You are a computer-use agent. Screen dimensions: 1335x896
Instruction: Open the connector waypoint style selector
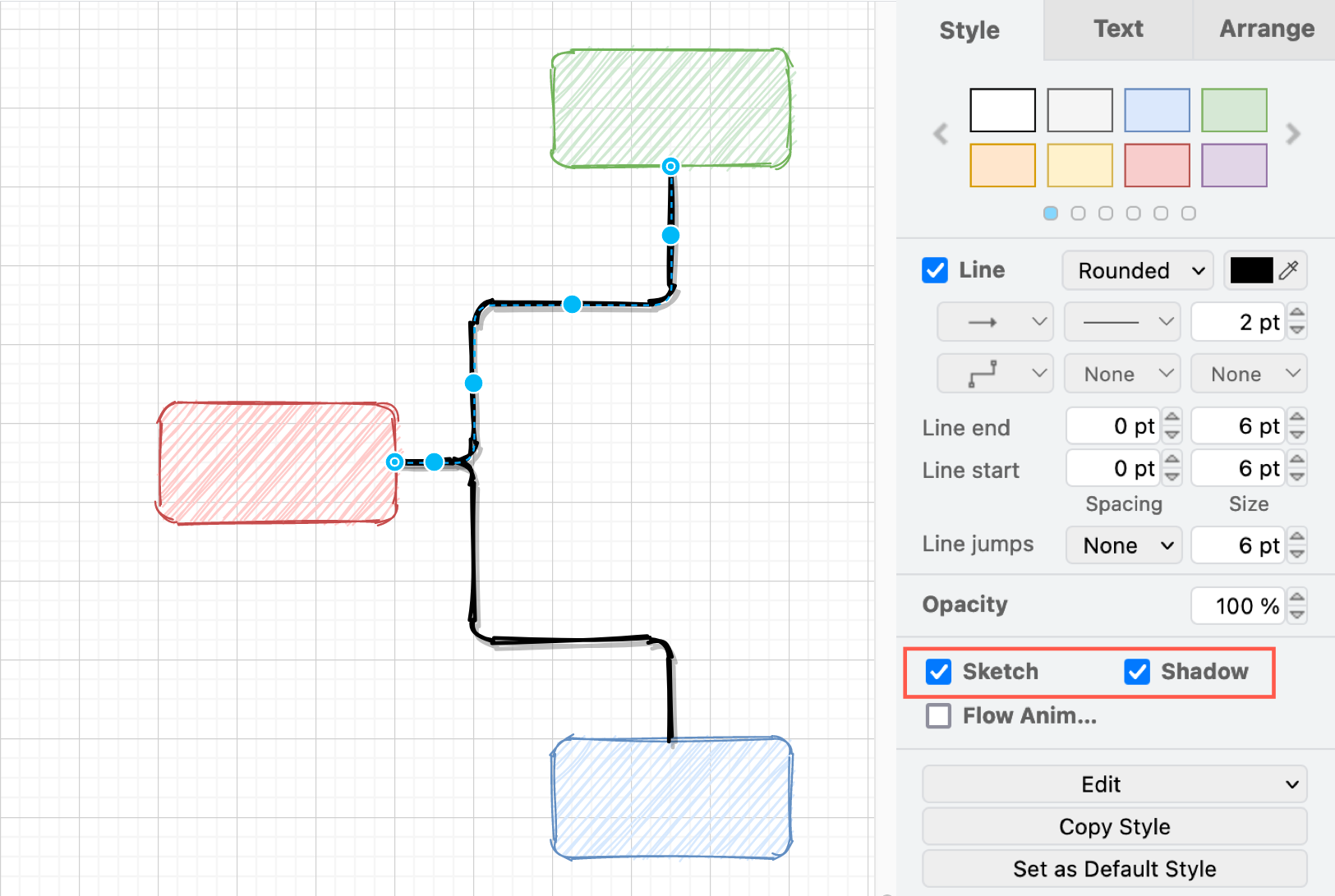point(995,373)
